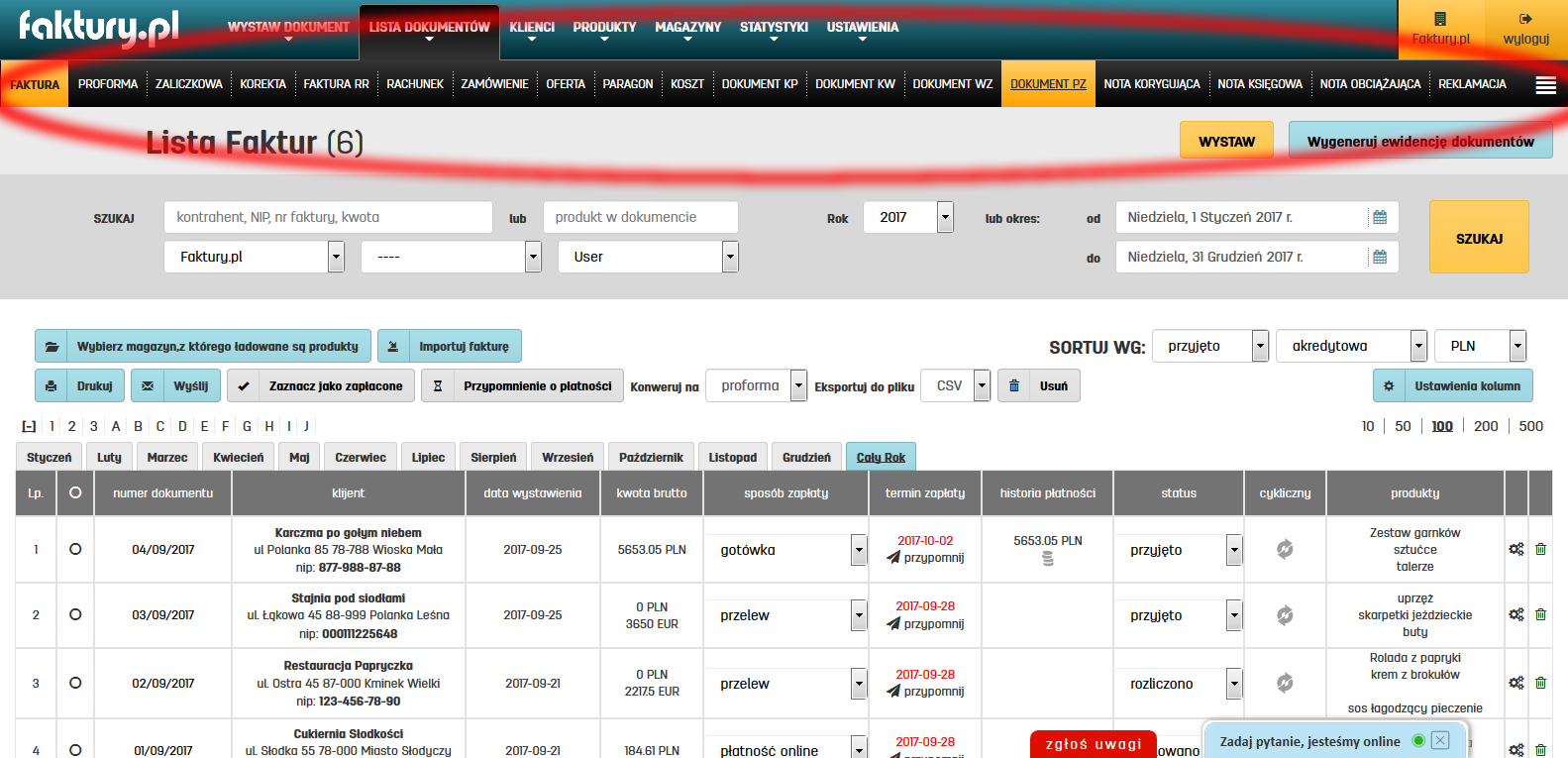Open the hamburger menu icon
The width and height of the screenshot is (1568, 758).
click(1545, 85)
